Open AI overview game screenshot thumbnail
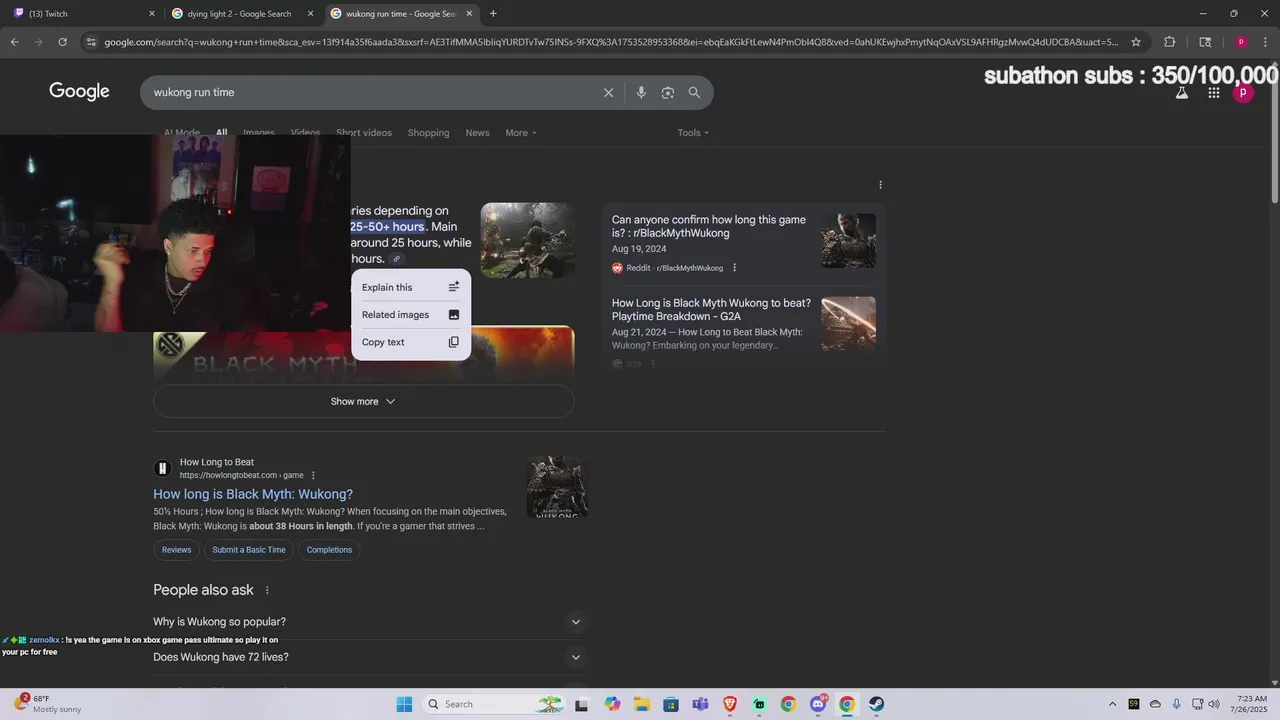Screen dimensions: 1280x720 (527, 240)
